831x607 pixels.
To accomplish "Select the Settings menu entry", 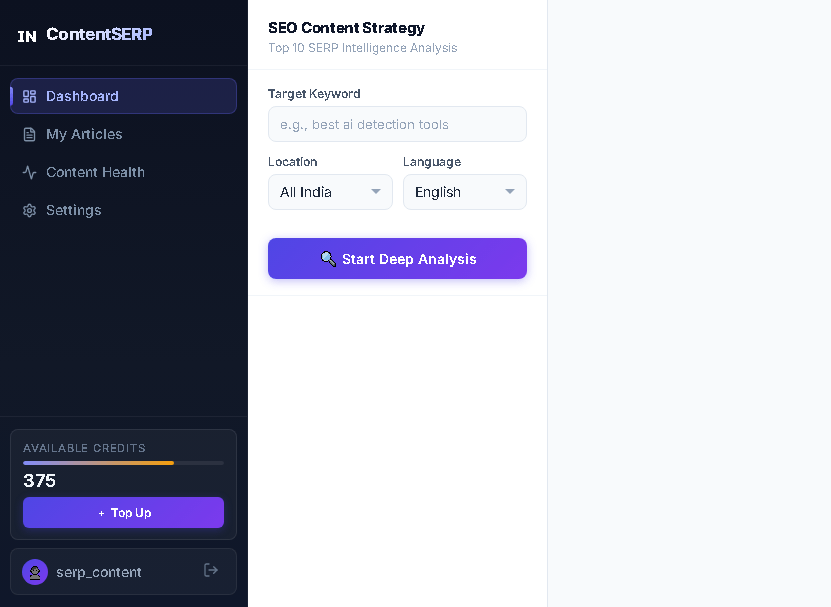I will (74, 210).
